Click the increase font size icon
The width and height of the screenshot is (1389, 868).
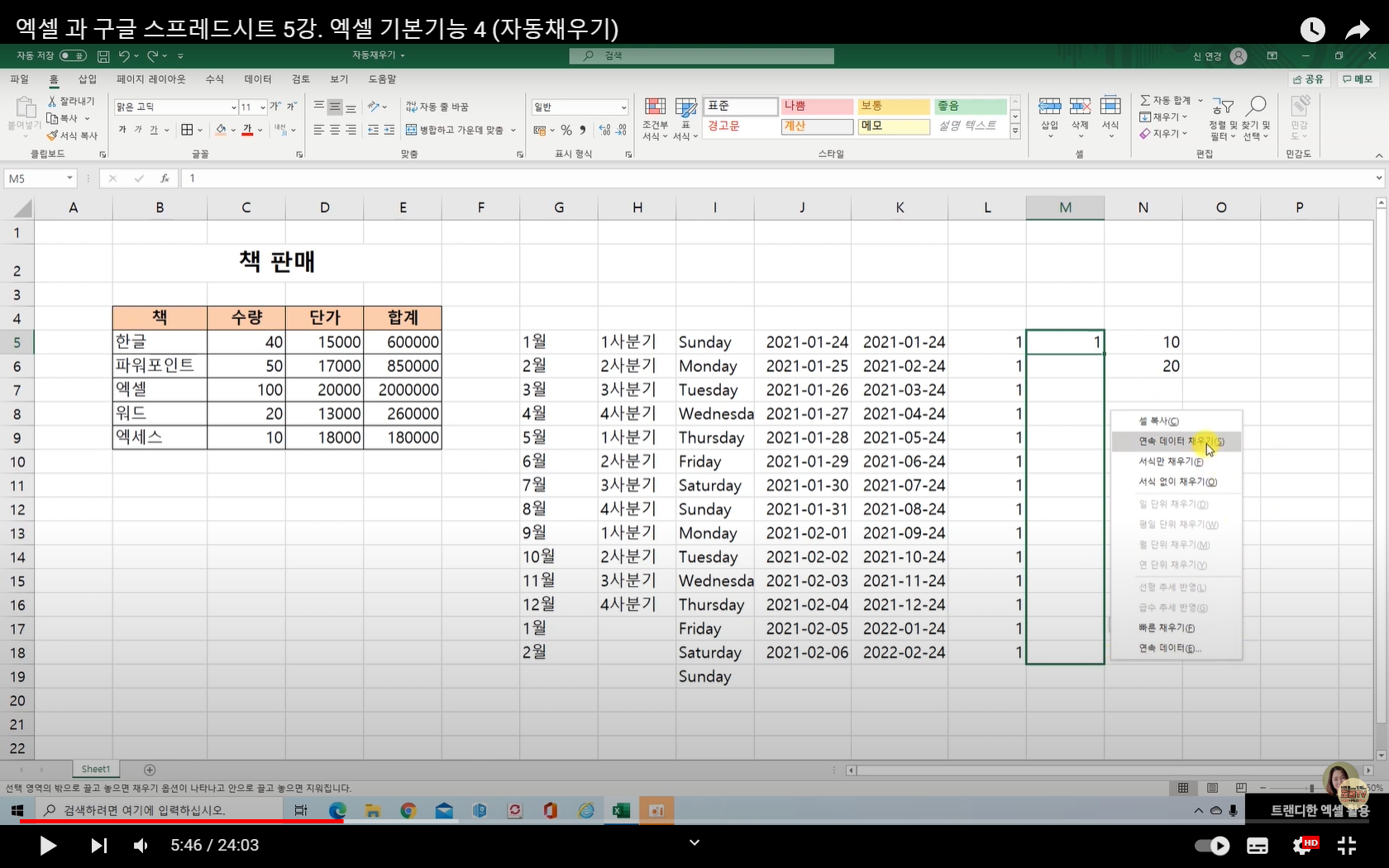point(275,107)
